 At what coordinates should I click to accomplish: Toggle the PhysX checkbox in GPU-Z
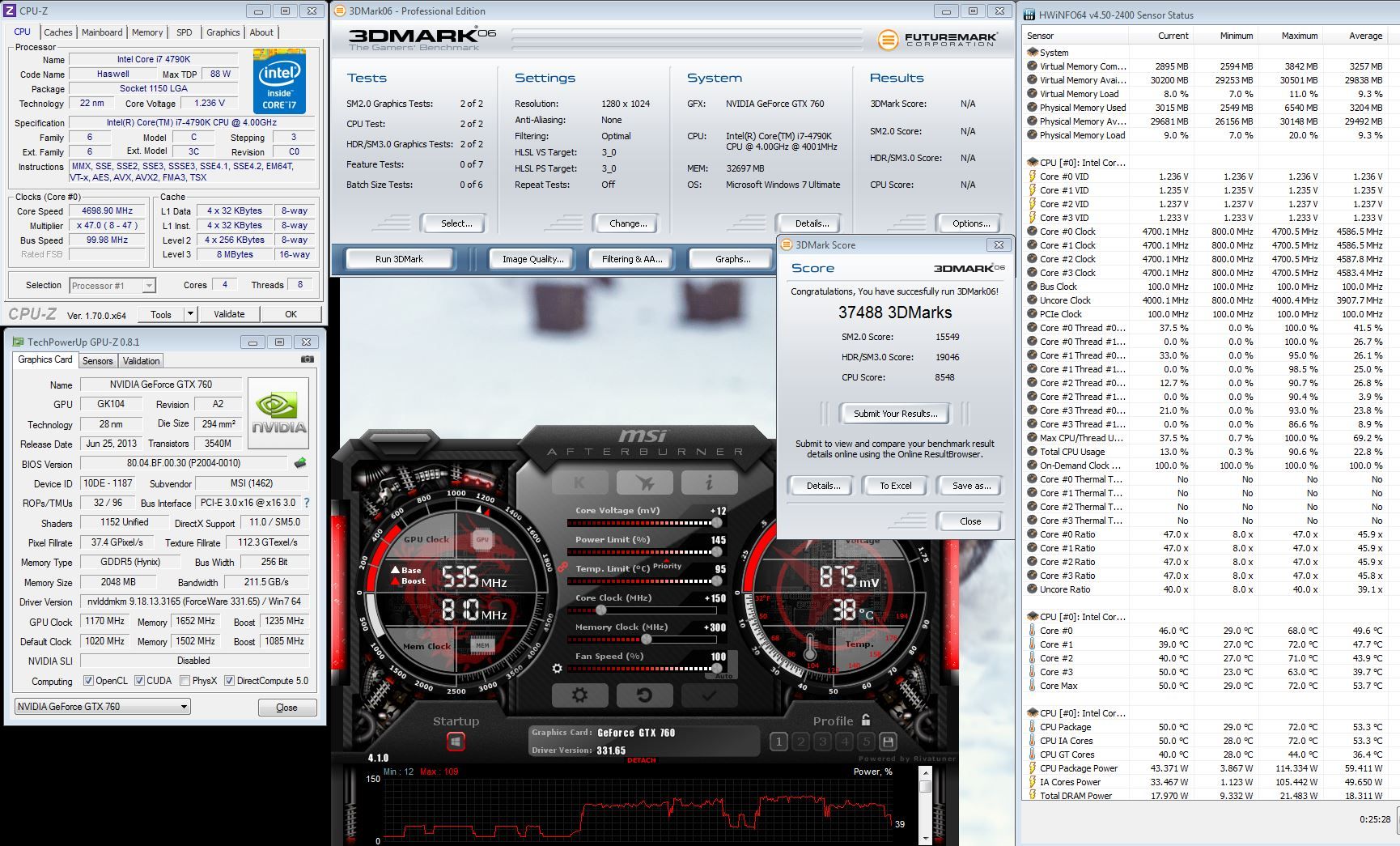pos(185,681)
